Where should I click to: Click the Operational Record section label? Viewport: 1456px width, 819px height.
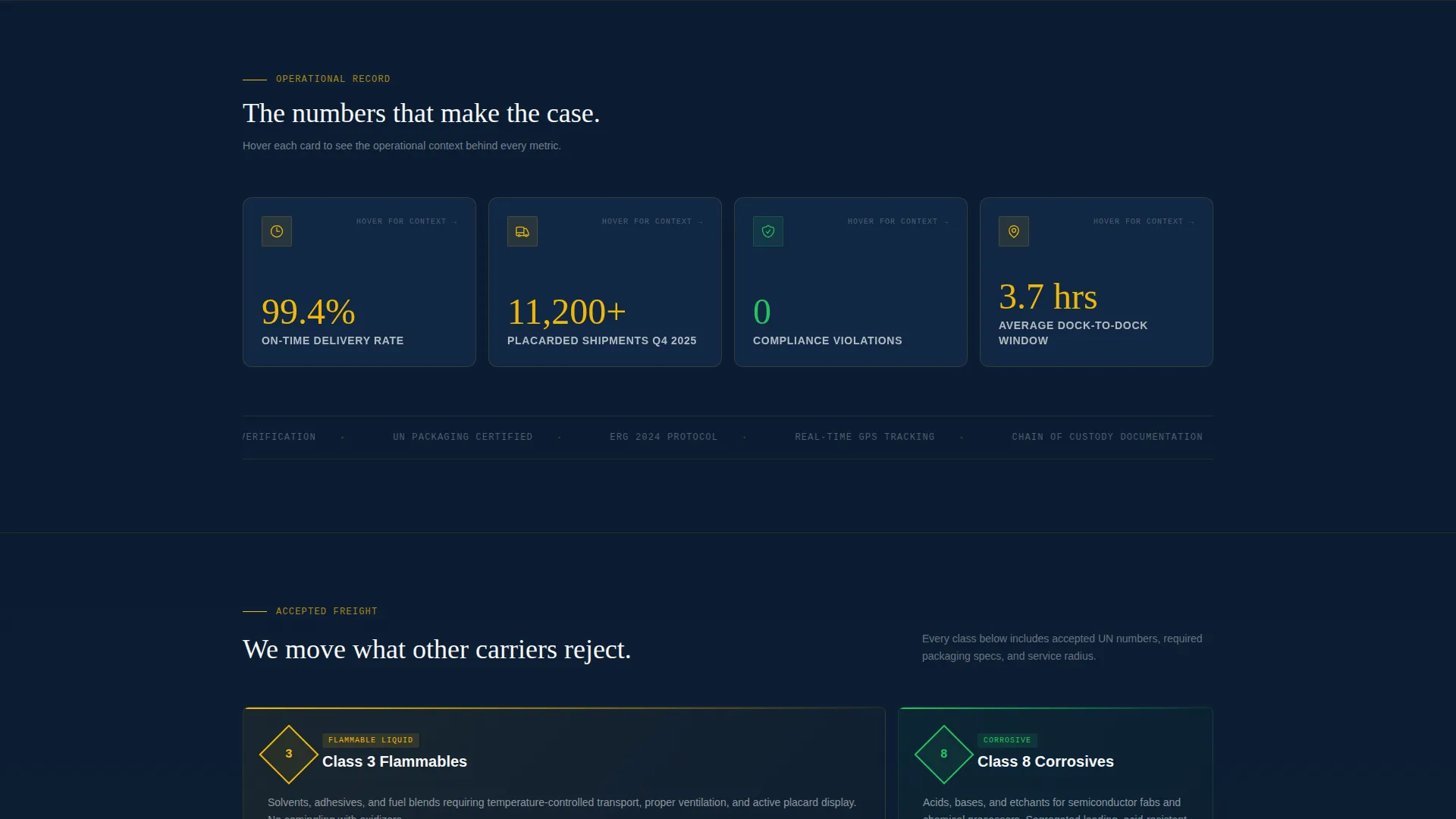pos(333,79)
